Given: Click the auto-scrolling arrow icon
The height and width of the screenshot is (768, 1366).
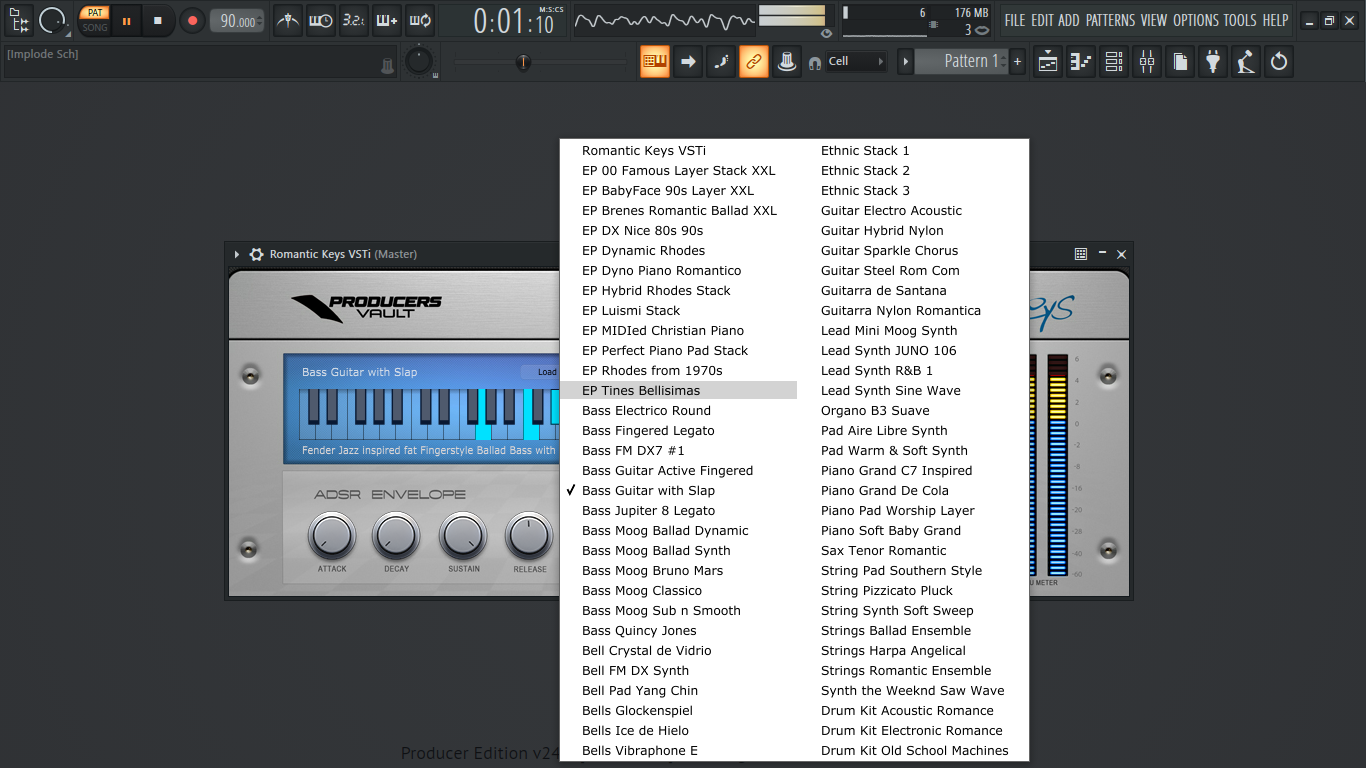Looking at the screenshot, I should (x=688, y=61).
